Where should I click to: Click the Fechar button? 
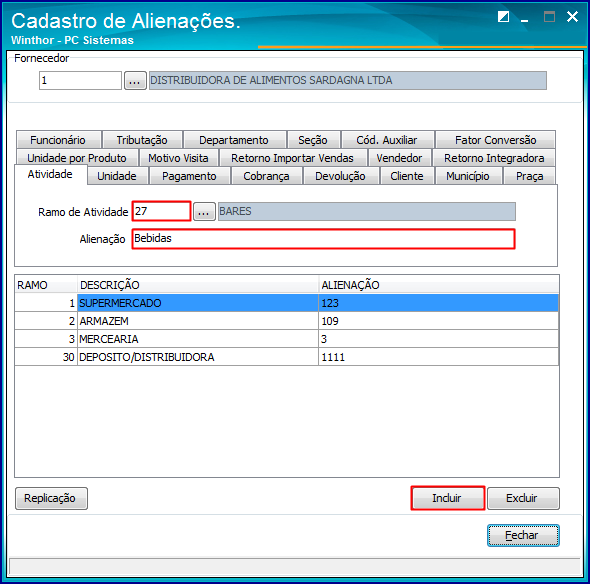pos(523,535)
